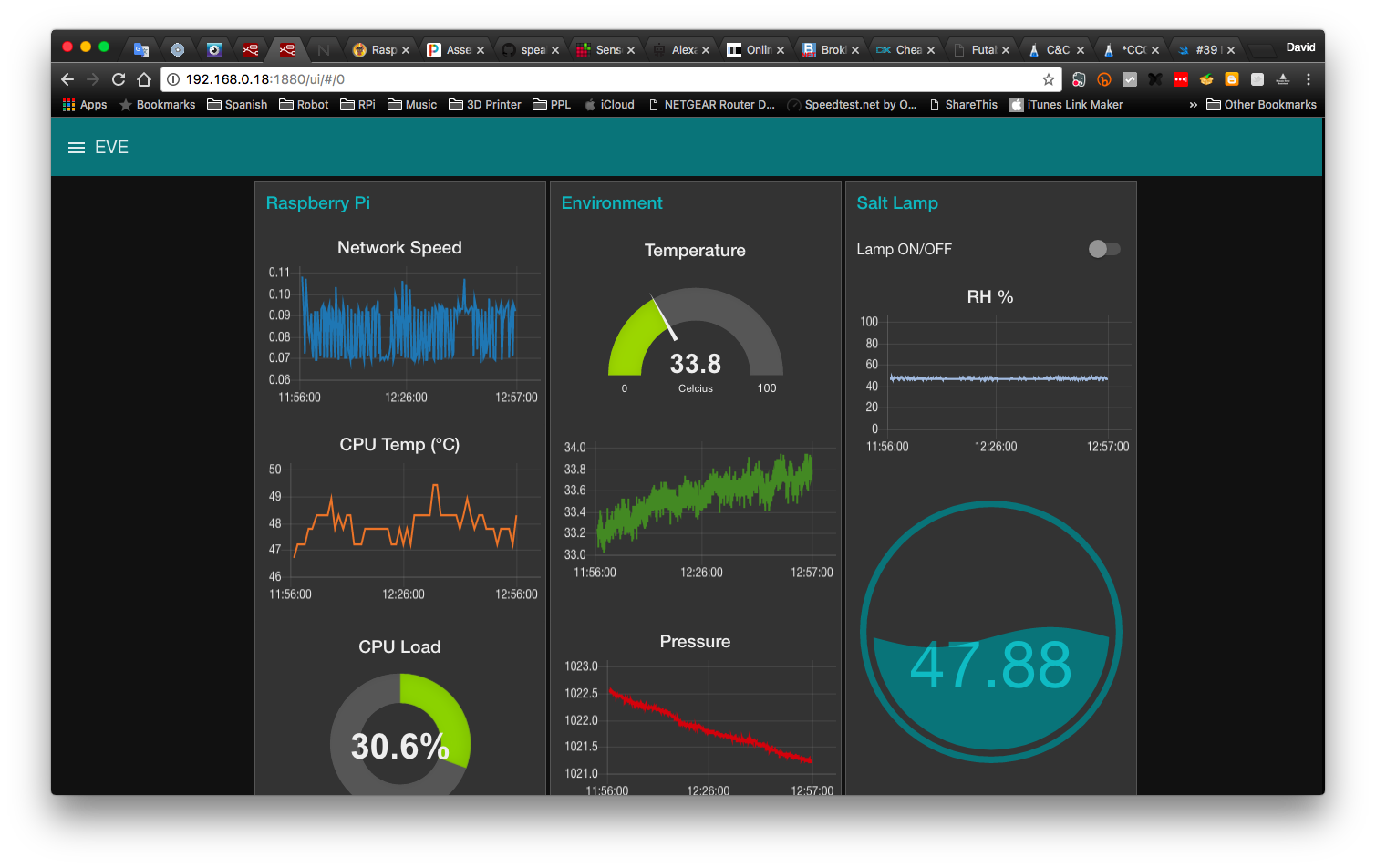
Task: Bookmark this page with the star icon
Action: [1049, 79]
